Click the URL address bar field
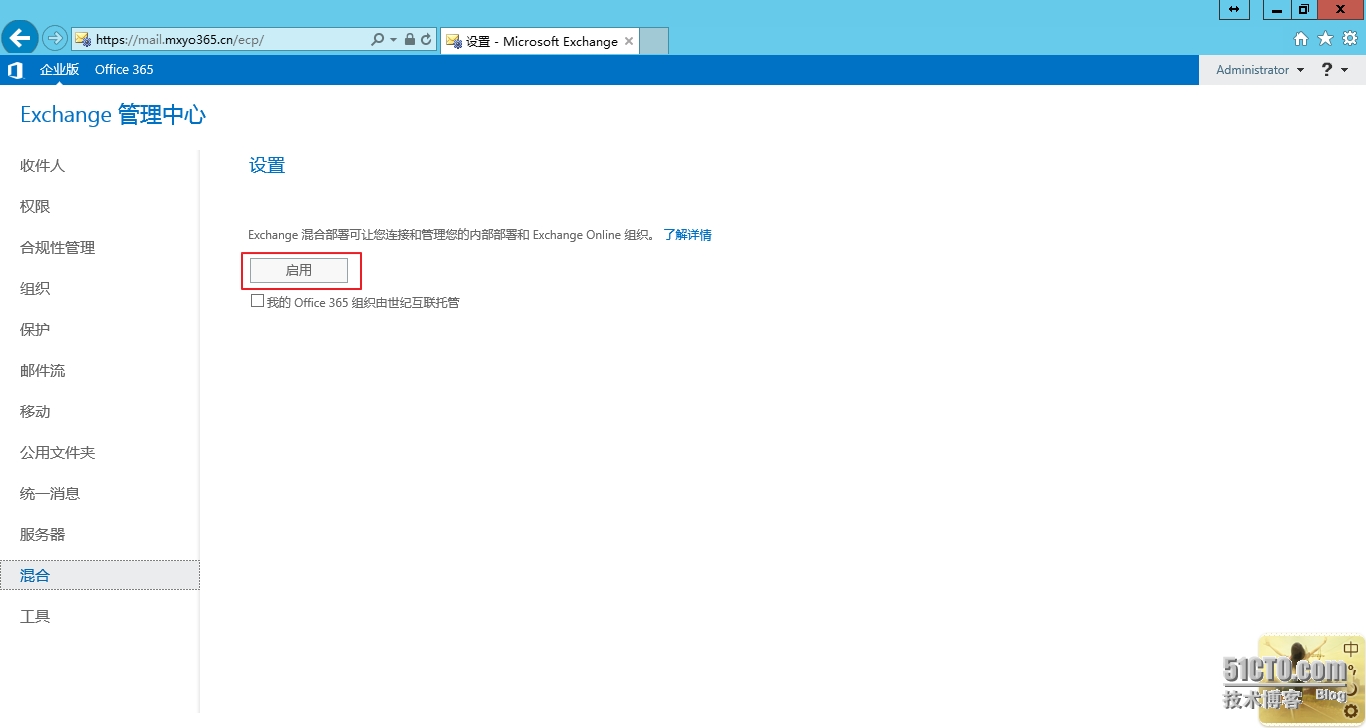The width and height of the screenshot is (1366, 728). (230, 40)
